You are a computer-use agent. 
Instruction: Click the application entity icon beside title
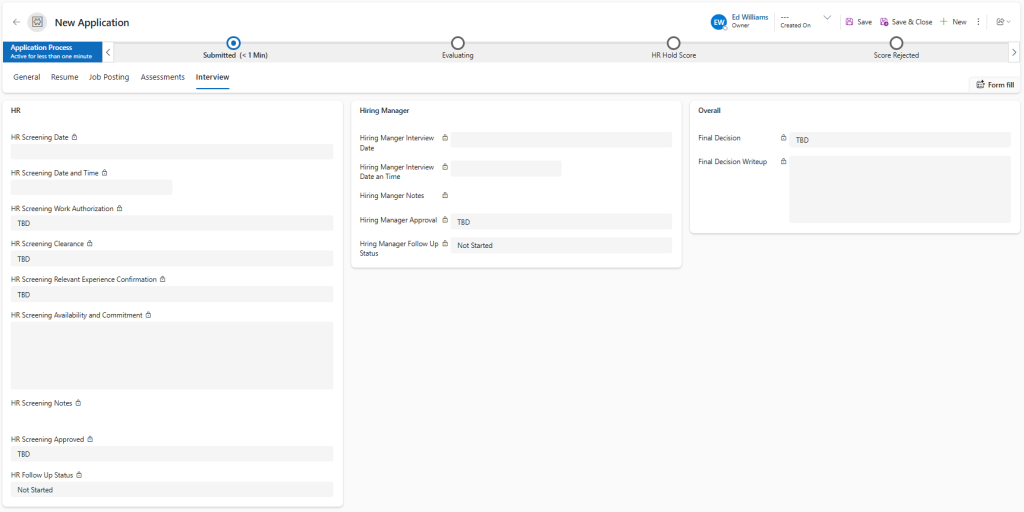37,22
